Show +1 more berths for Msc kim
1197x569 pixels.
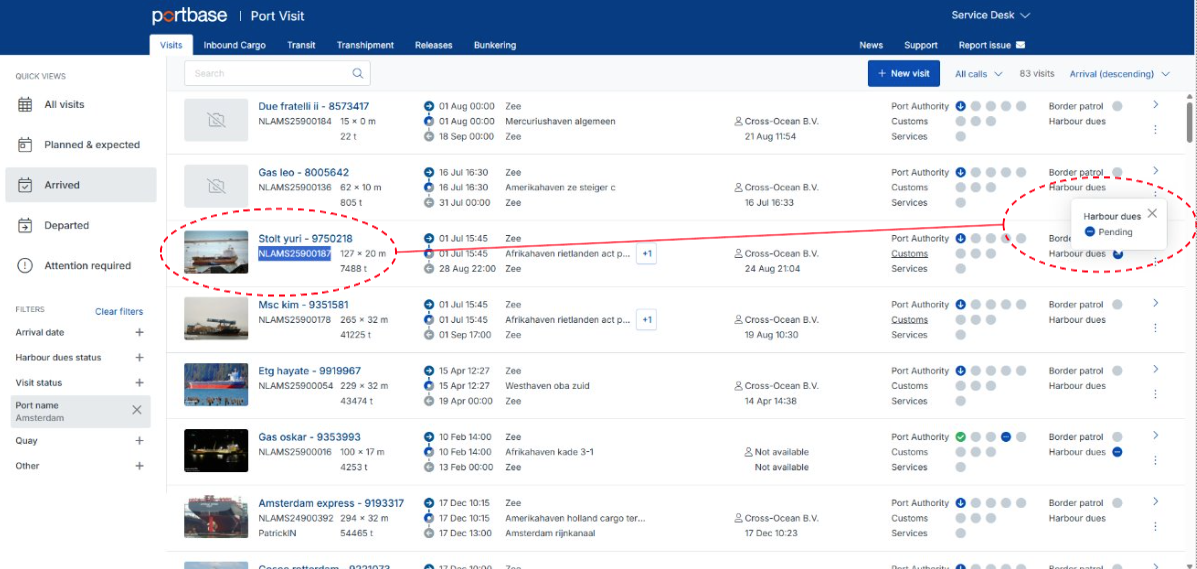click(x=647, y=319)
